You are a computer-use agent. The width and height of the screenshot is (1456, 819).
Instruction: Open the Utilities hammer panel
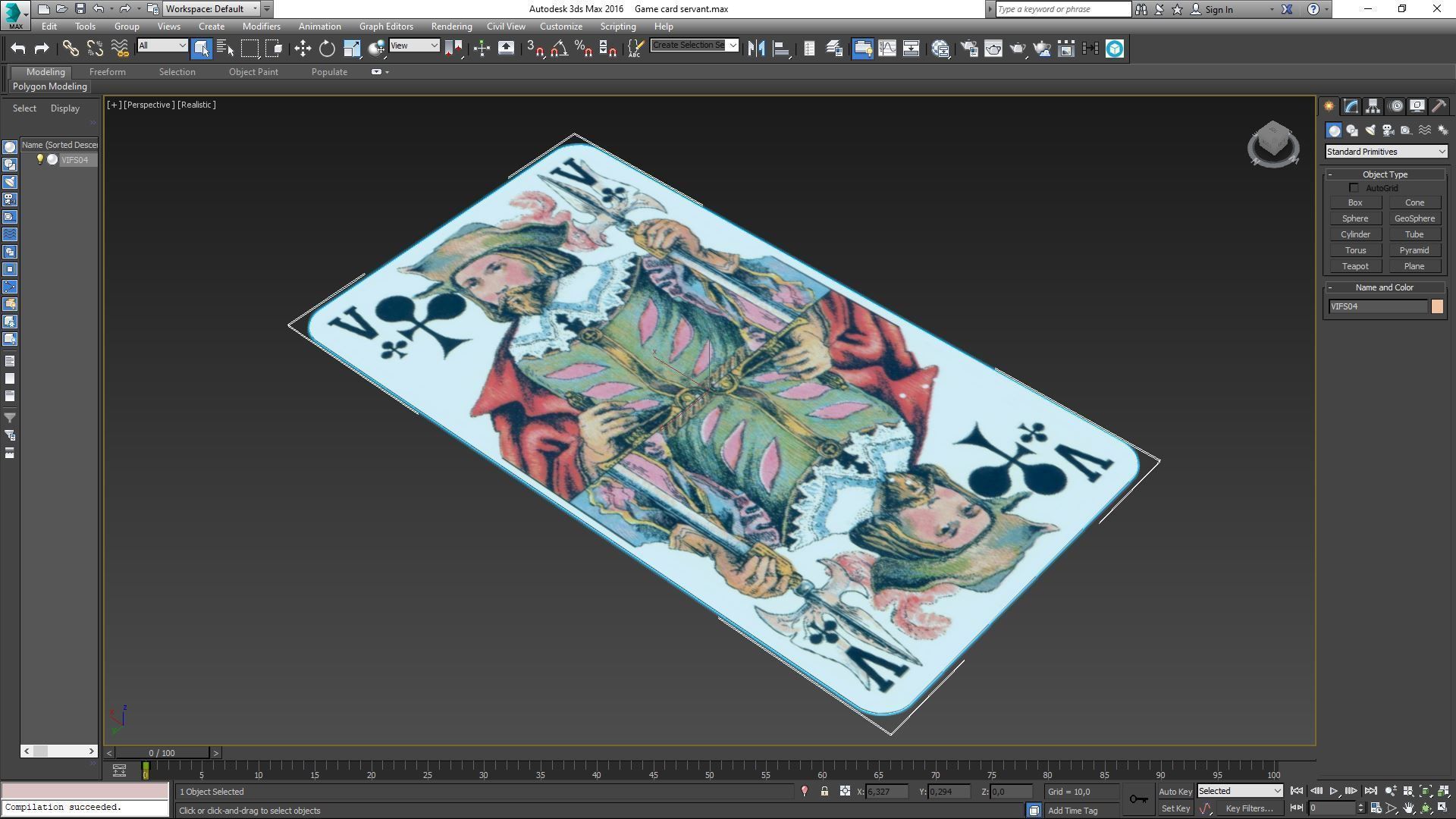click(x=1439, y=106)
